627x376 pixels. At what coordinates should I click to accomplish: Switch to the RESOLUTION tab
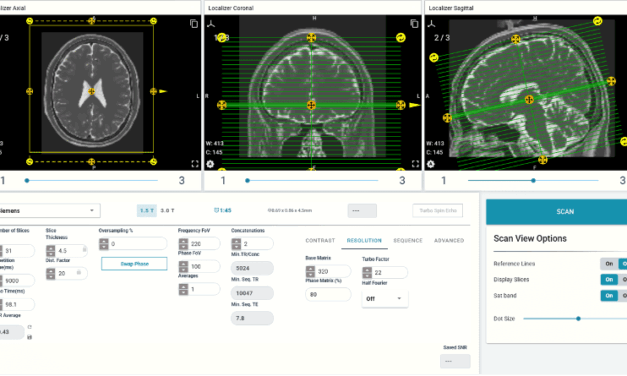(364, 240)
